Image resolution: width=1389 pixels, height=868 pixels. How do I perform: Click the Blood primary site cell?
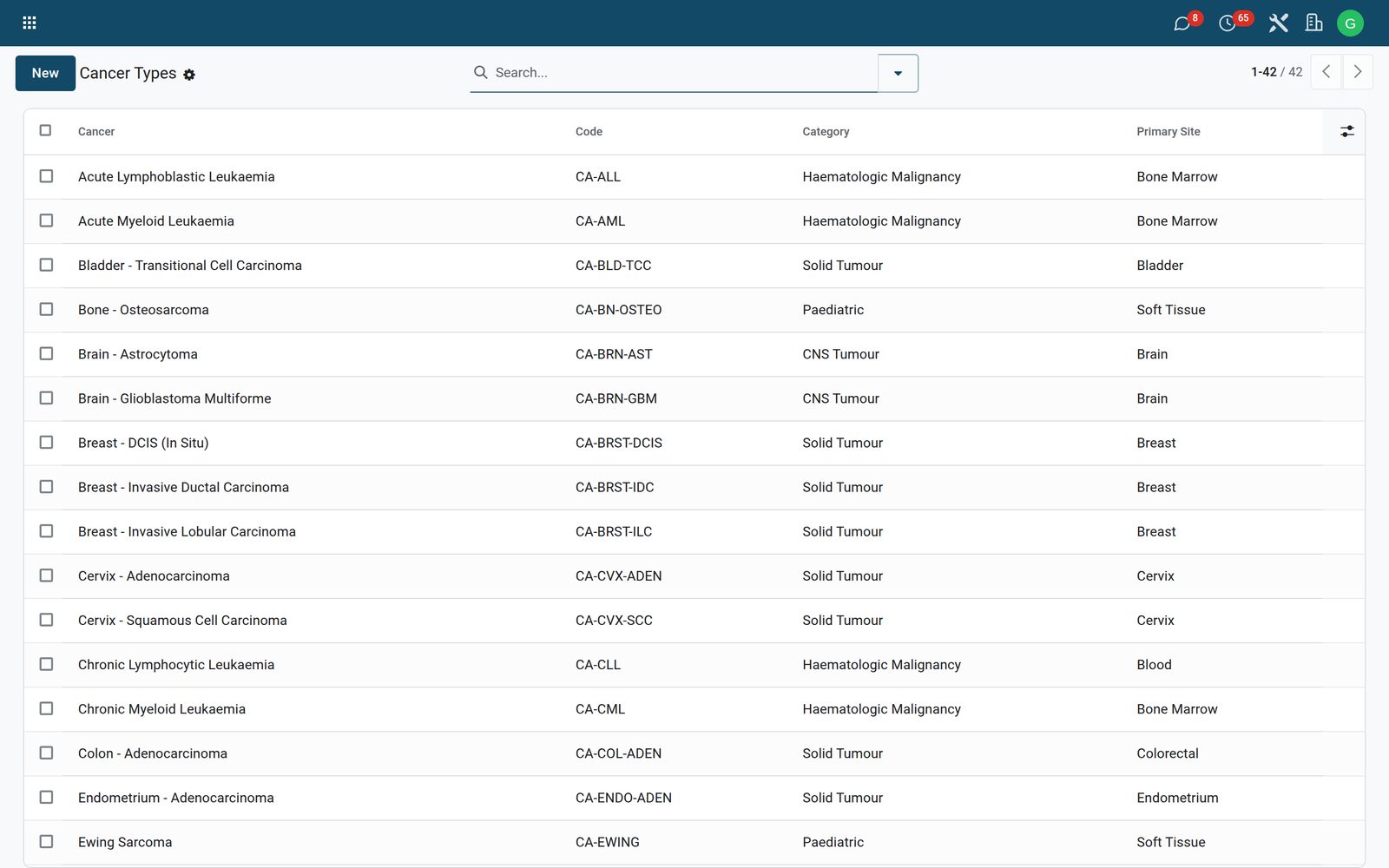coord(1154,665)
